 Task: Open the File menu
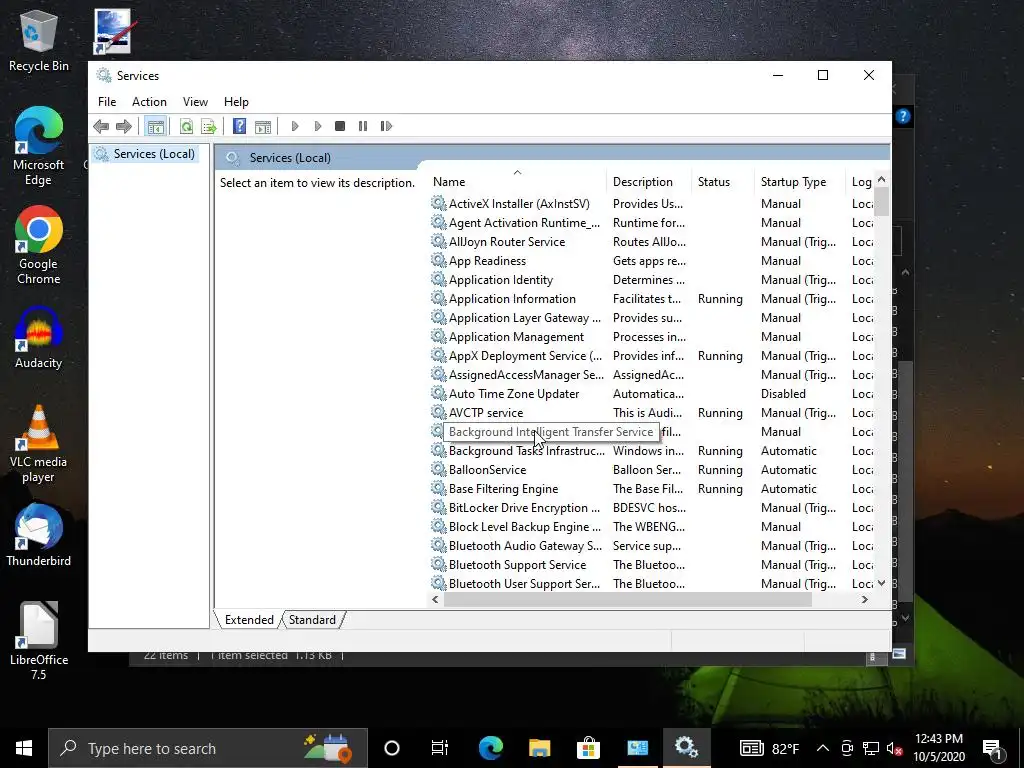tap(107, 102)
